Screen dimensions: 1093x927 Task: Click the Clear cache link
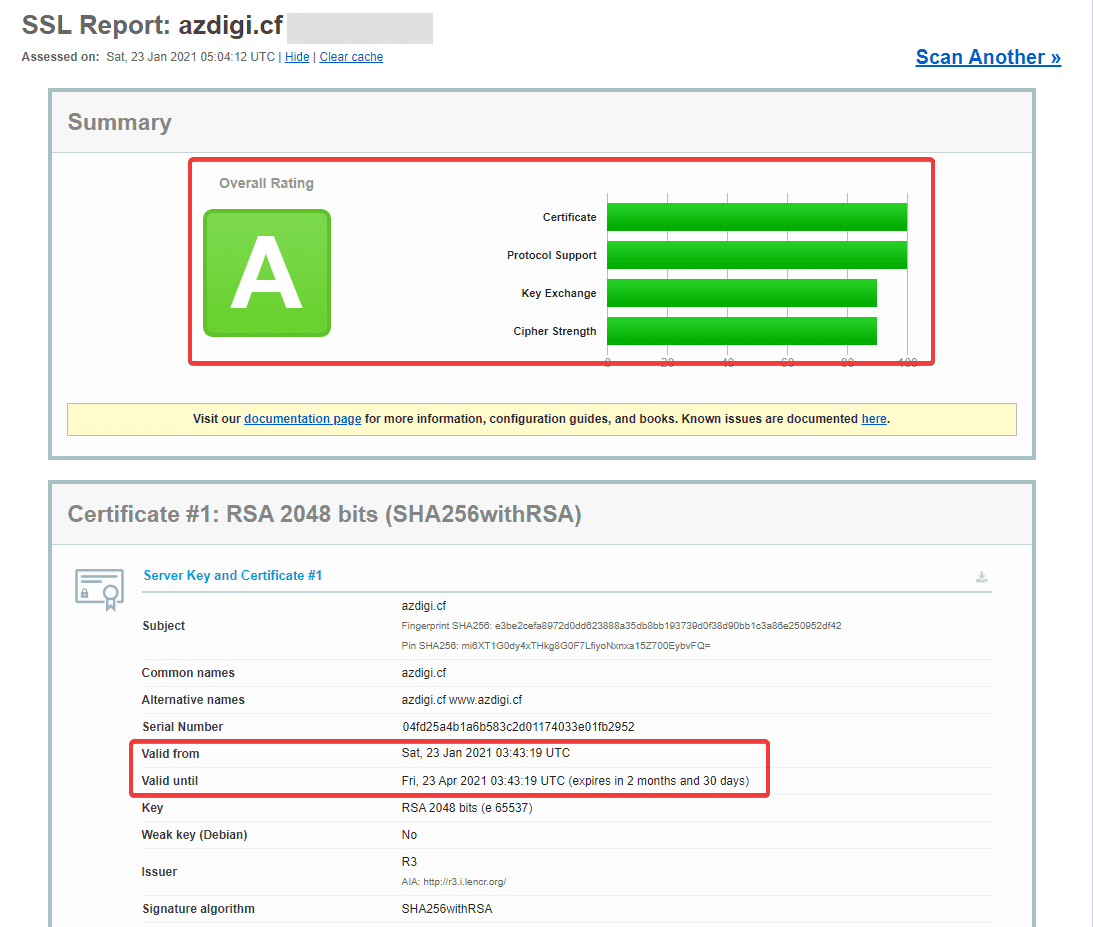351,57
